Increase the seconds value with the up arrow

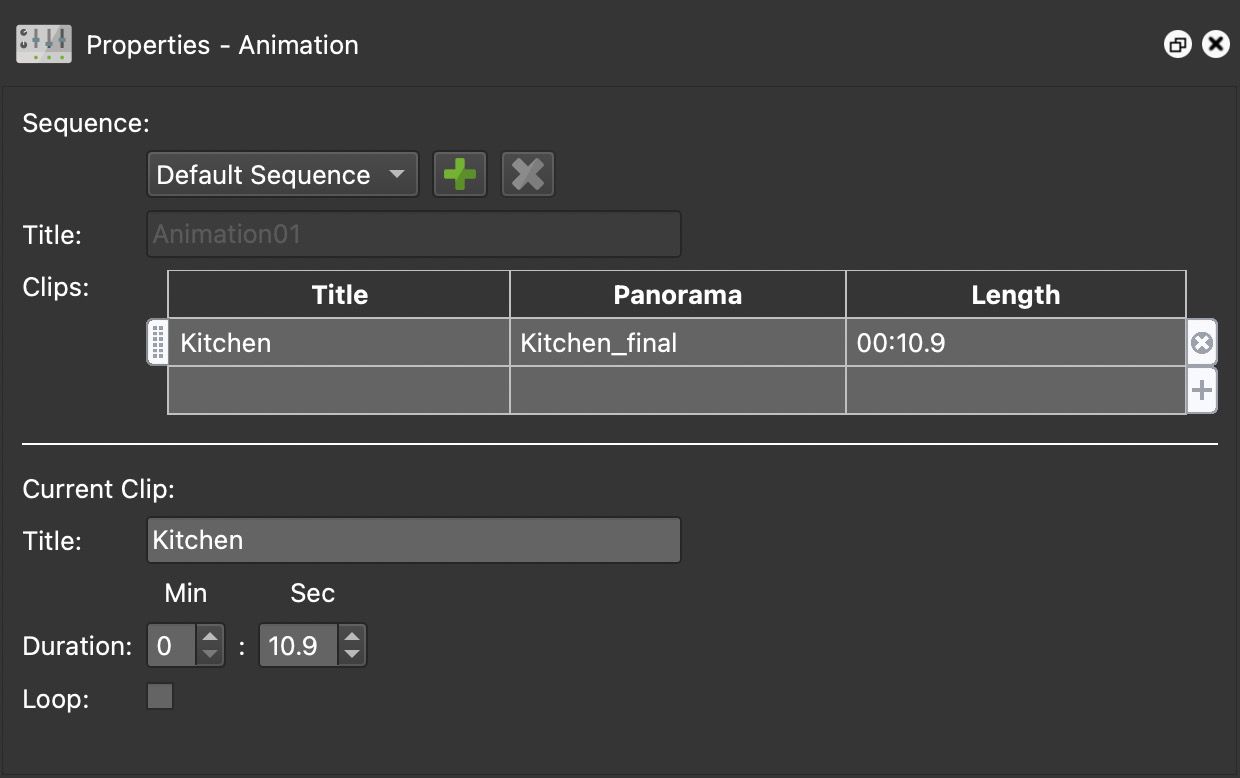(351, 638)
